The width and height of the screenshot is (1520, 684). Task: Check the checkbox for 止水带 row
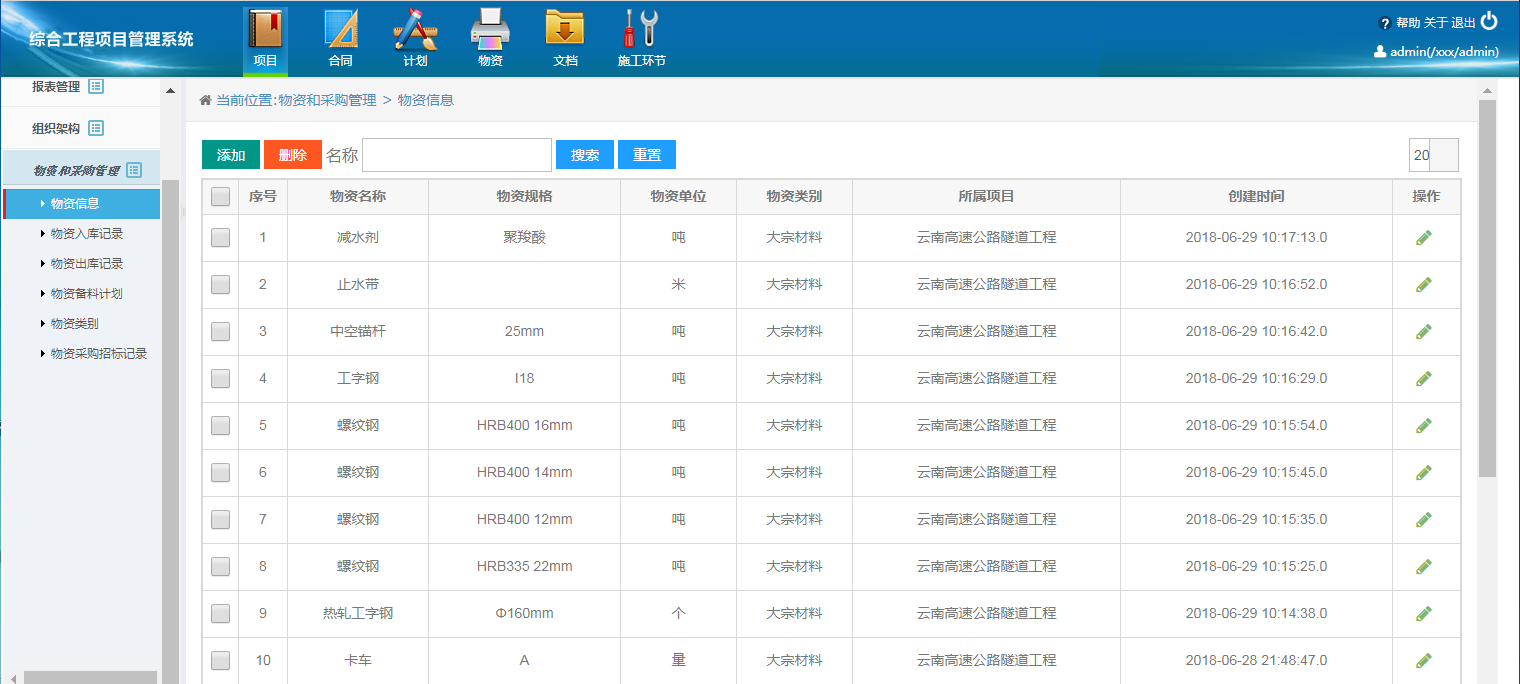pos(221,285)
